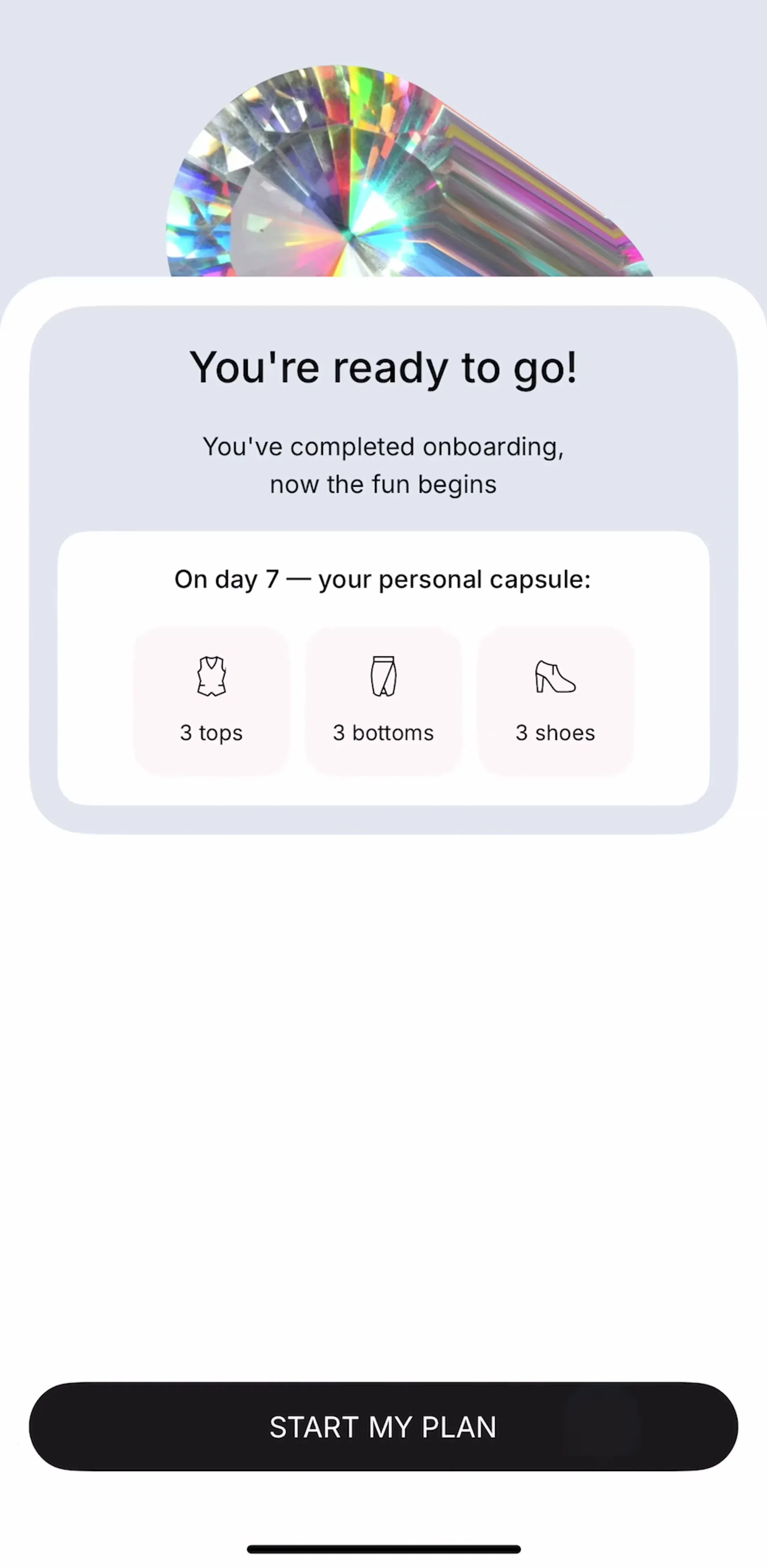Tap the 'On day 7' capsule heading
Image resolution: width=767 pixels, height=1568 pixels.
[382, 580]
